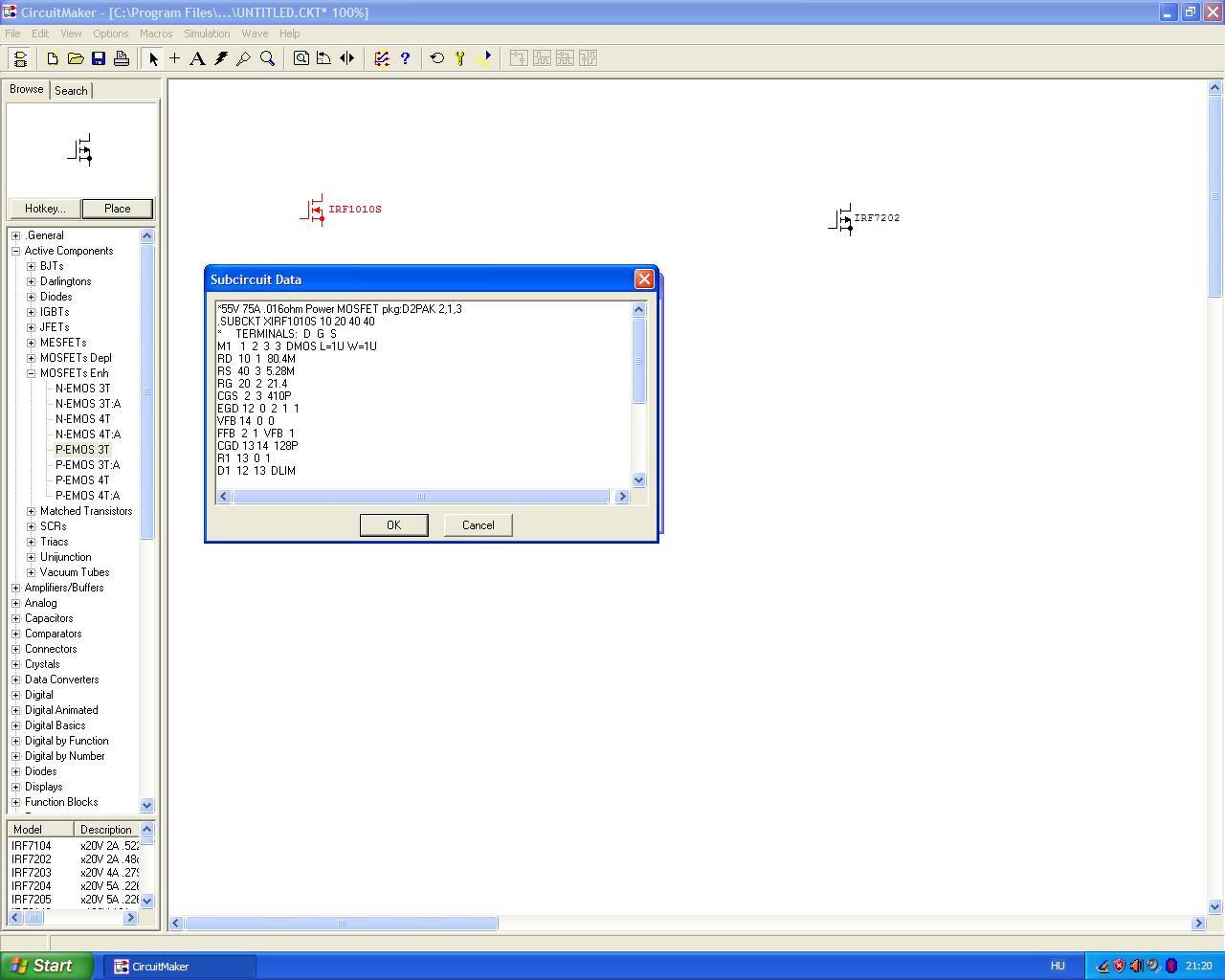Select N-EMOS 3T in the device tree
This screenshot has height=980, width=1225.
(x=82, y=389)
